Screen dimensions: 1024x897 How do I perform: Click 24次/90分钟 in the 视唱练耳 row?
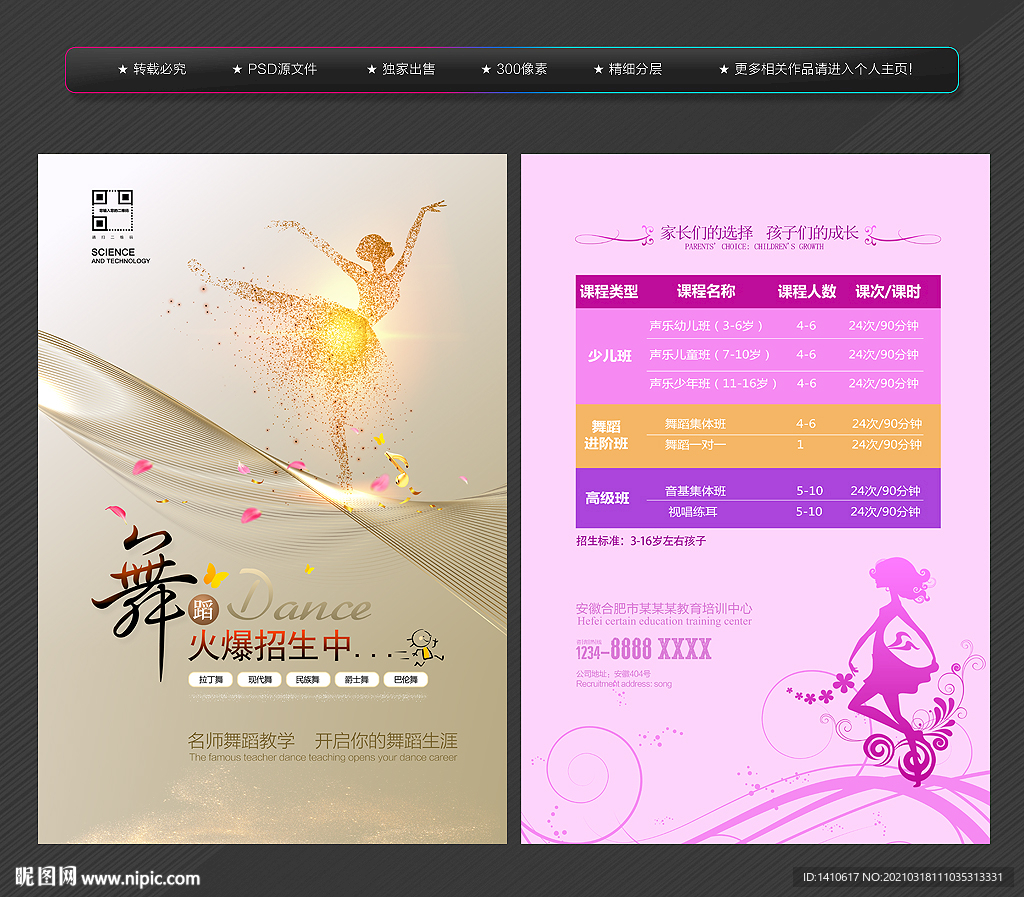tap(885, 512)
